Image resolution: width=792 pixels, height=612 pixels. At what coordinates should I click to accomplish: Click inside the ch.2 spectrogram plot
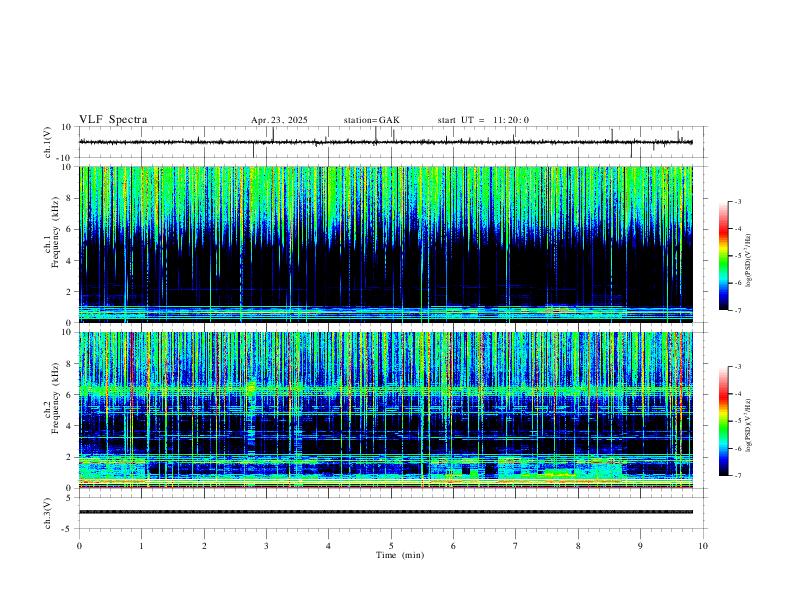[386, 410]
